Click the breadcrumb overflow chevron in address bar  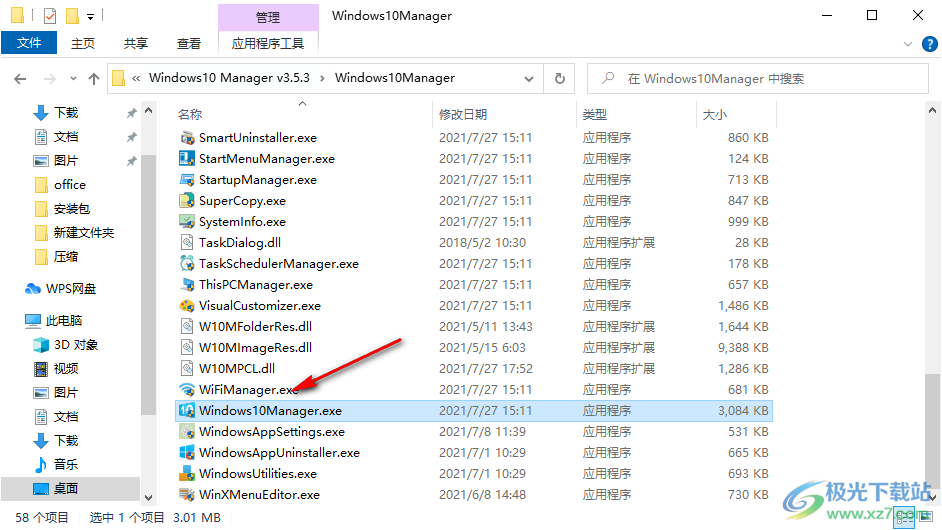pyautogui.click(x=136, y=78)
